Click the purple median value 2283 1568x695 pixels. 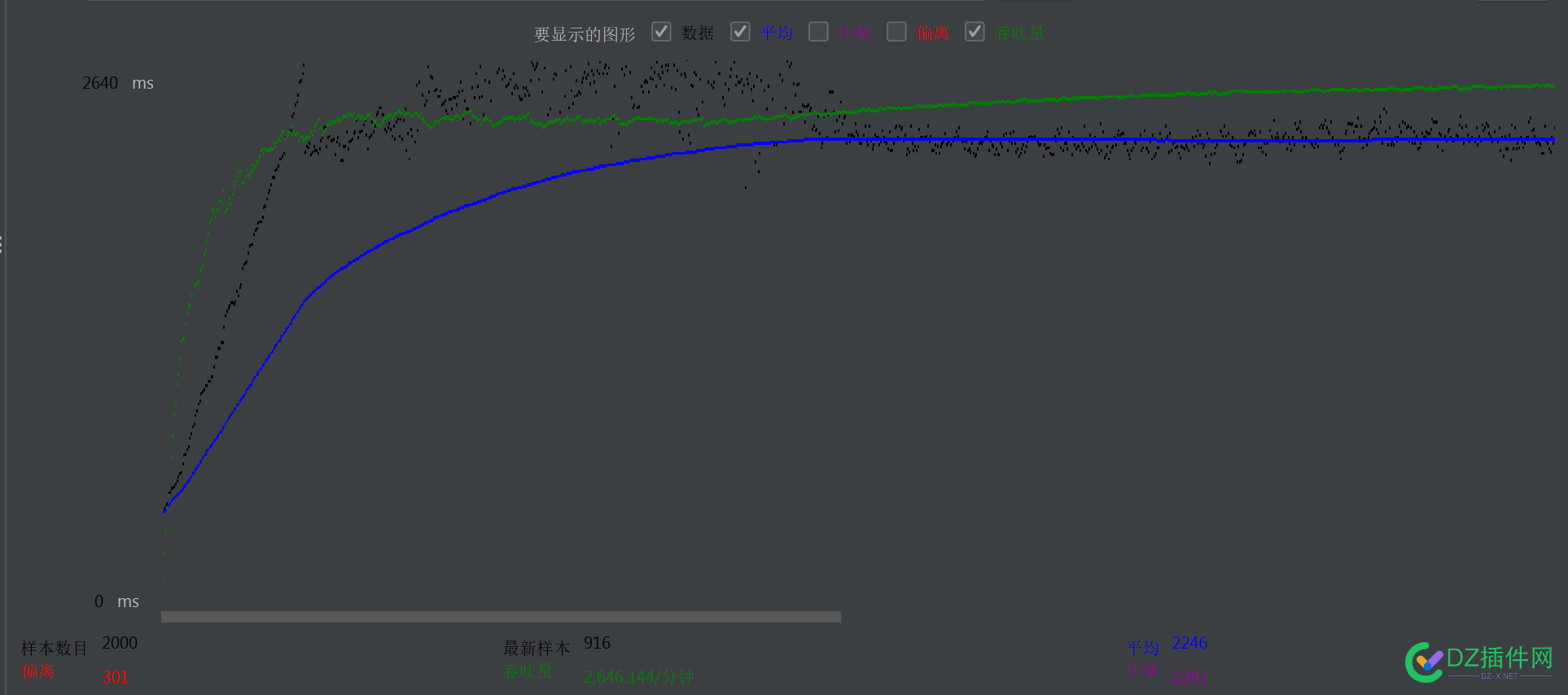[1189, 676]
